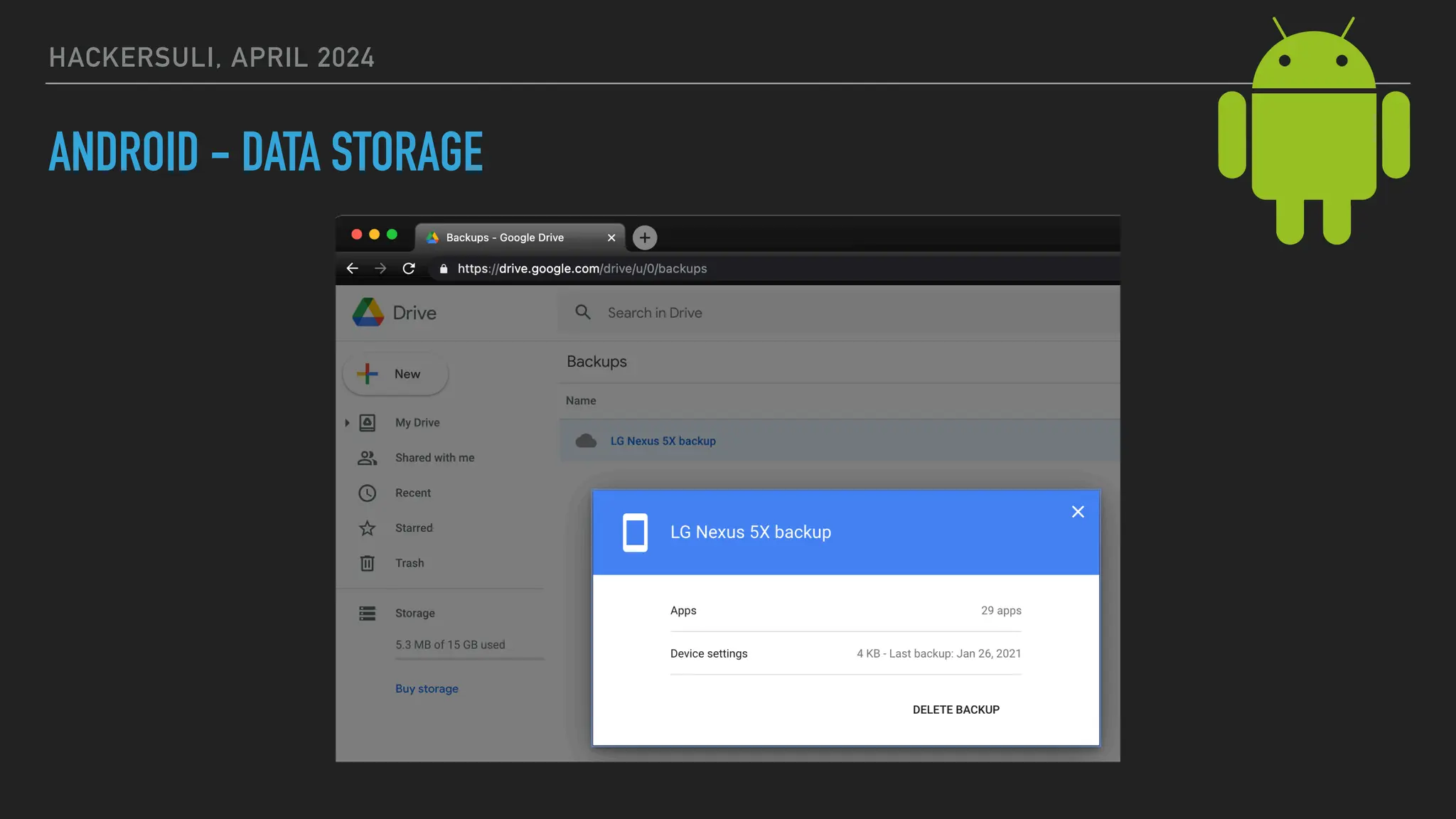Click the Trash bin icon

[x=367, y=563]
